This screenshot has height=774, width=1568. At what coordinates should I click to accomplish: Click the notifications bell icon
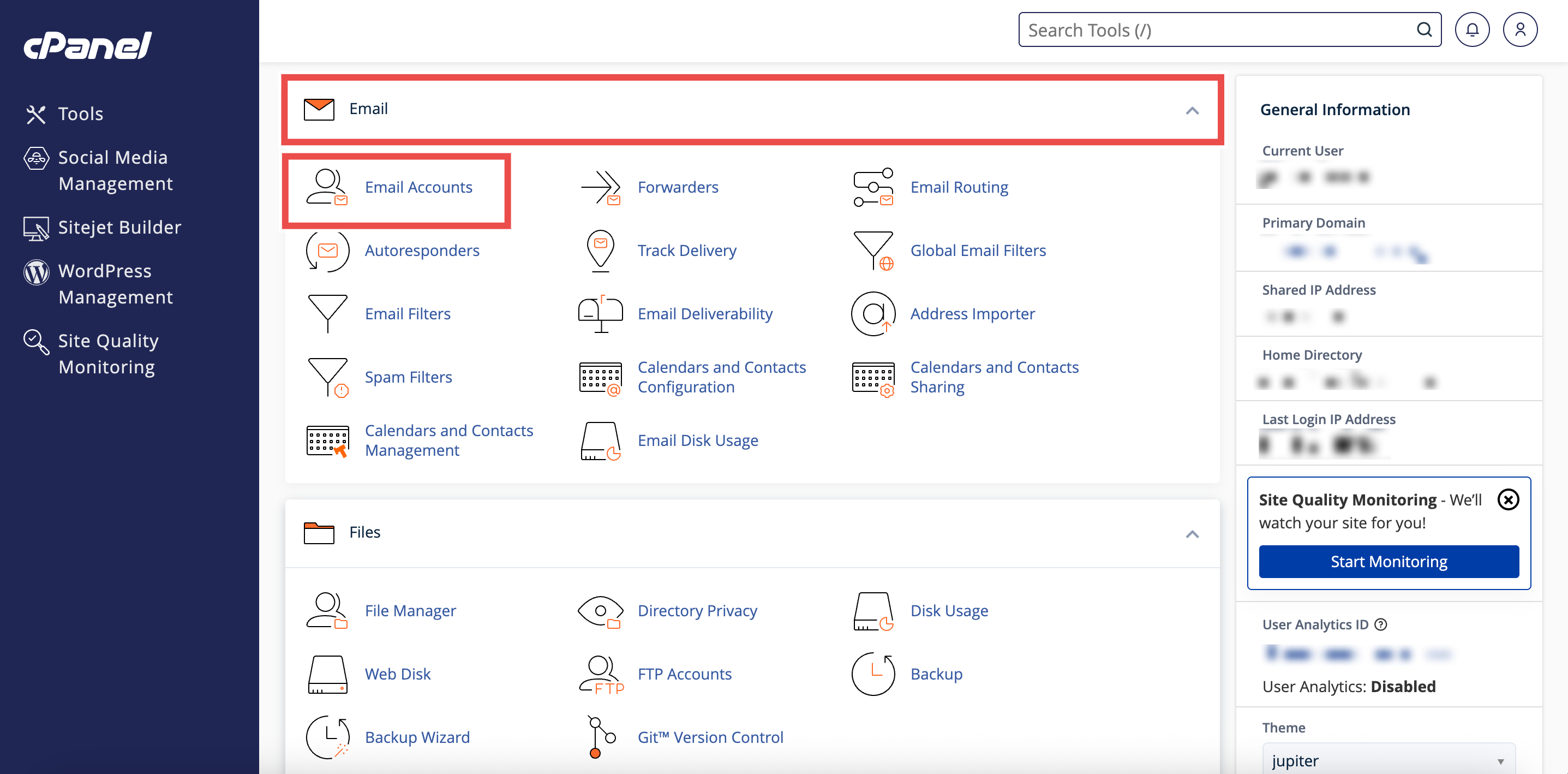coord(1471,30)
